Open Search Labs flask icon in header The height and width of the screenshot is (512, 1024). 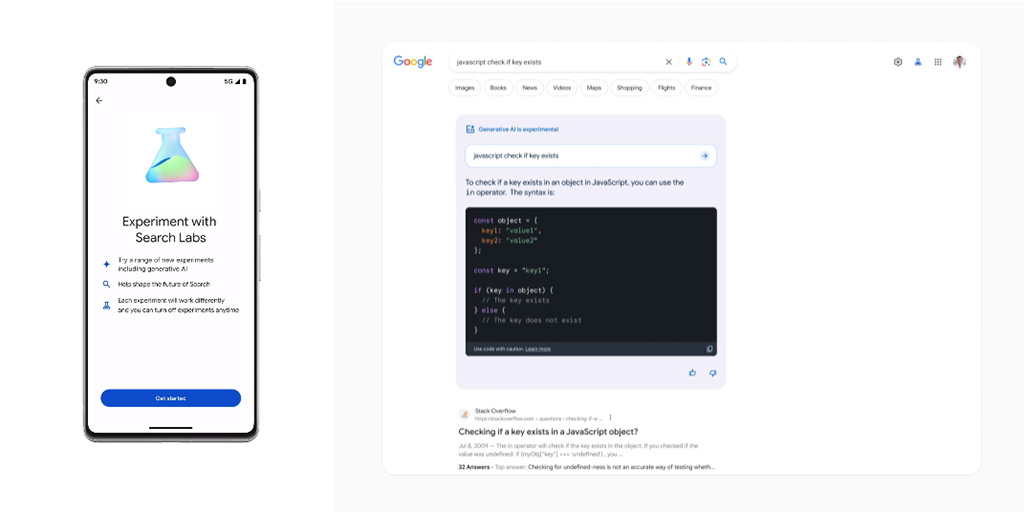(x=918, y=62)
